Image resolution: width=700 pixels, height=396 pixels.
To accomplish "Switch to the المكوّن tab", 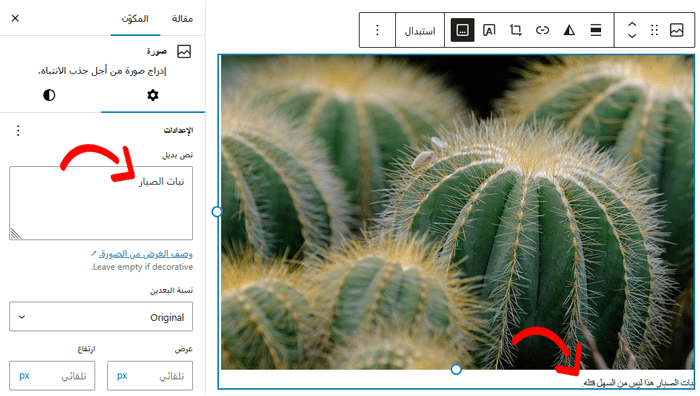I will click(135, 19).
